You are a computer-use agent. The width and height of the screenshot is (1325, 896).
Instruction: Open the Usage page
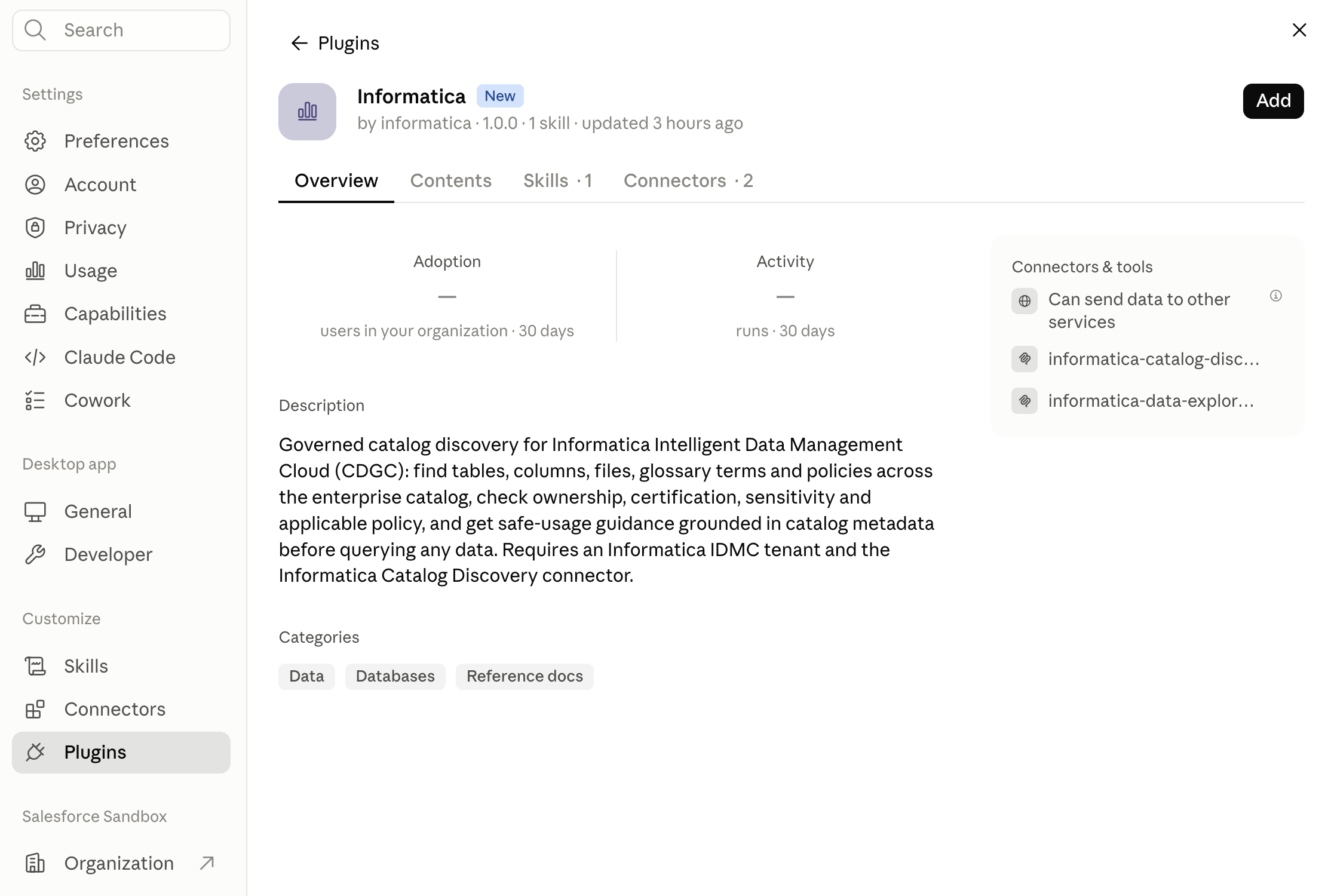[x=121, y=271]
